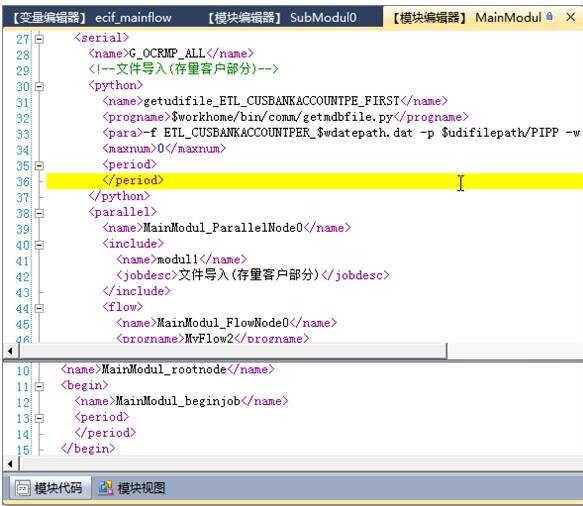583x506 pixels.
Task: Collapse the serial fold marker on line 27
Action: [39, 39]
